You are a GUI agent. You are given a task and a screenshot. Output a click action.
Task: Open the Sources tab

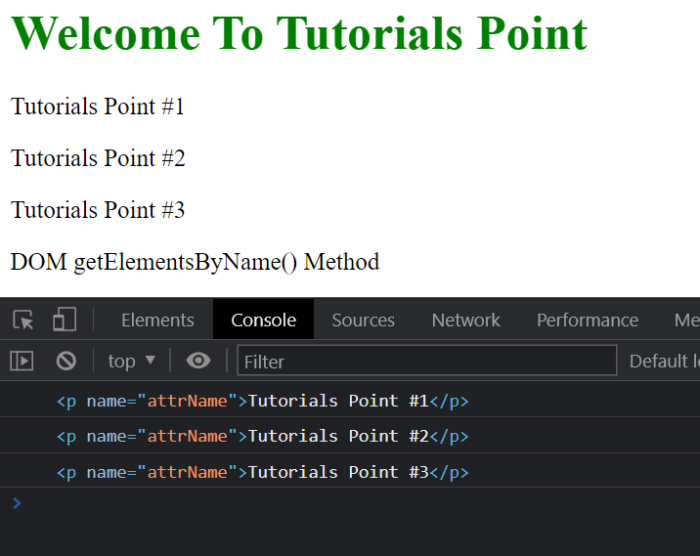pos(363,320)
